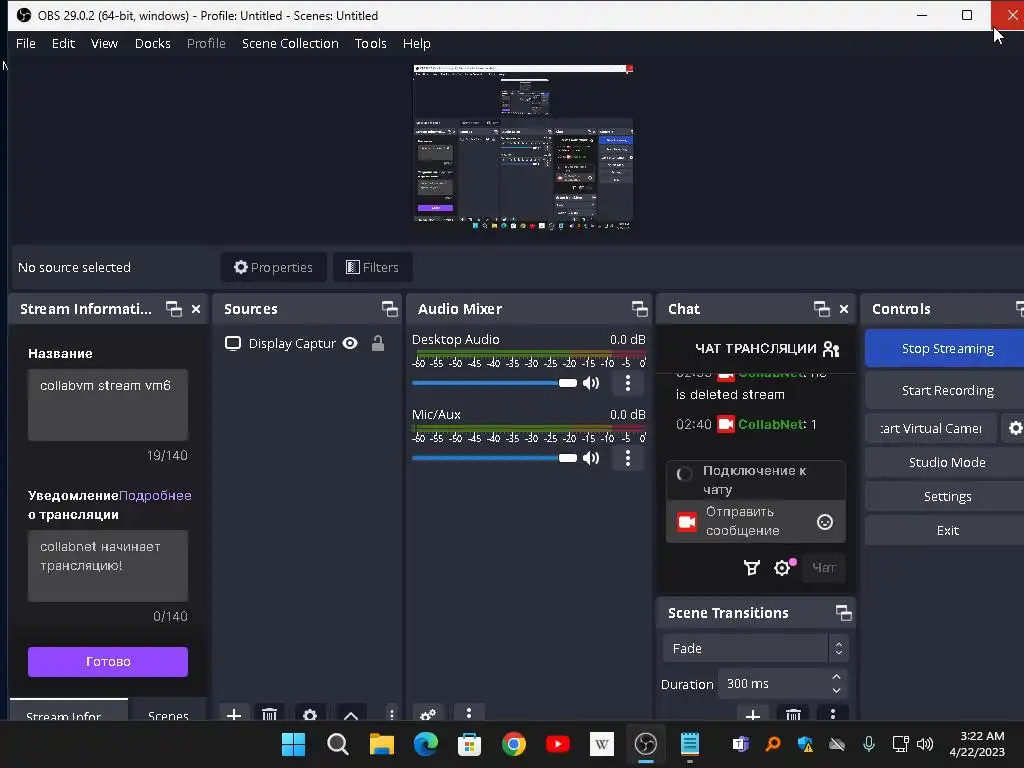Open the emoji picker in chat
The image size is (1024, 768).
(x=825, y=522)
